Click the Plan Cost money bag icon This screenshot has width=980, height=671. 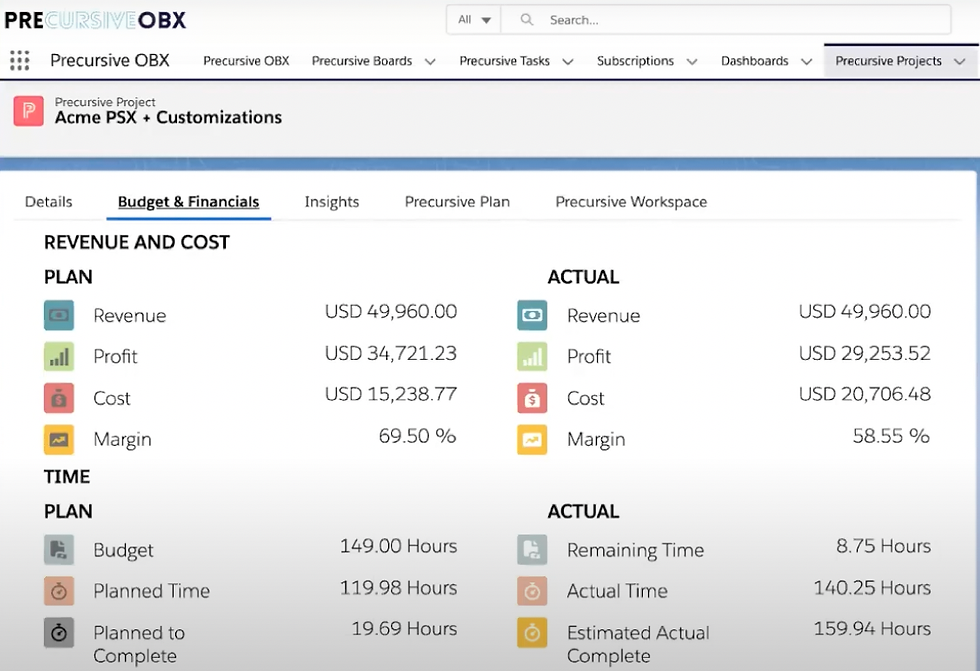[x=59, y=398]
